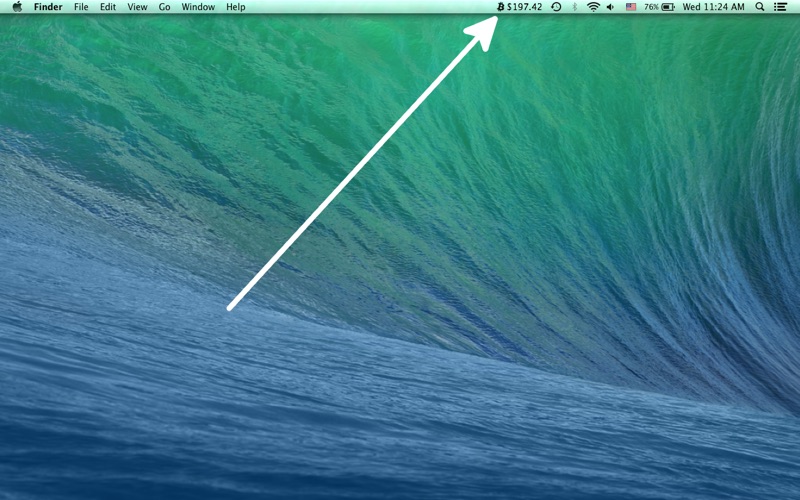800x500 pixels.
Task: Open the File menu
Action: tap(81, 7)
